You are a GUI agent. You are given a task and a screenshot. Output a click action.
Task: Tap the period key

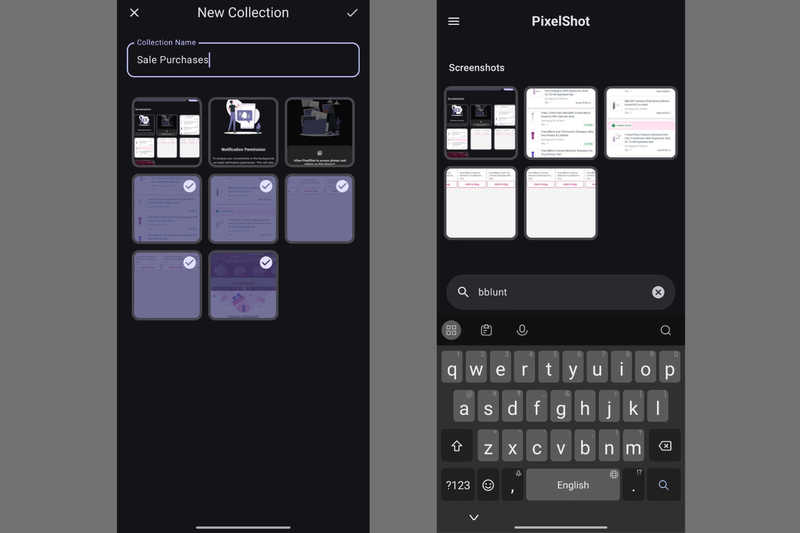633,485
